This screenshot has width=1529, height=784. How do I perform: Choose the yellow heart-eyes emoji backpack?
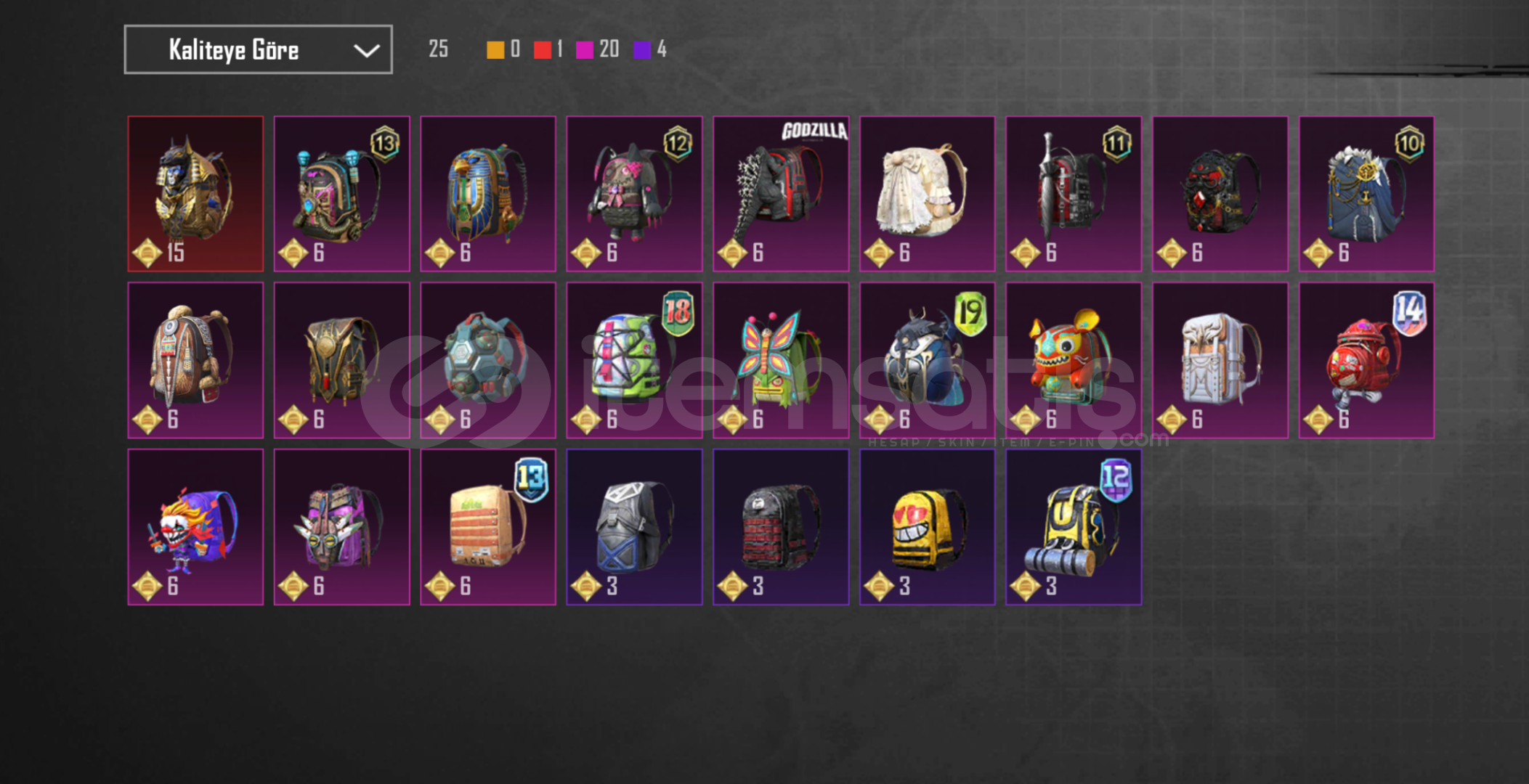[x=927, y=527]
